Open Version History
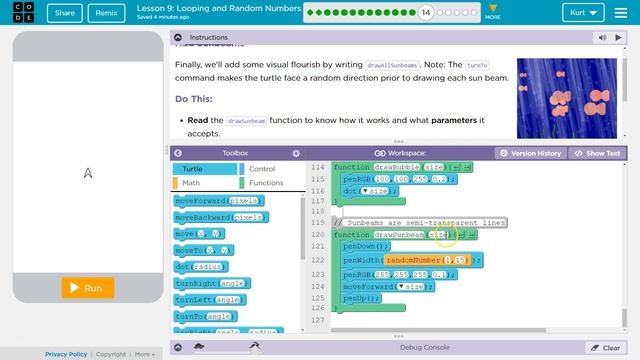 pyautogui.click(x=531, y=153)
